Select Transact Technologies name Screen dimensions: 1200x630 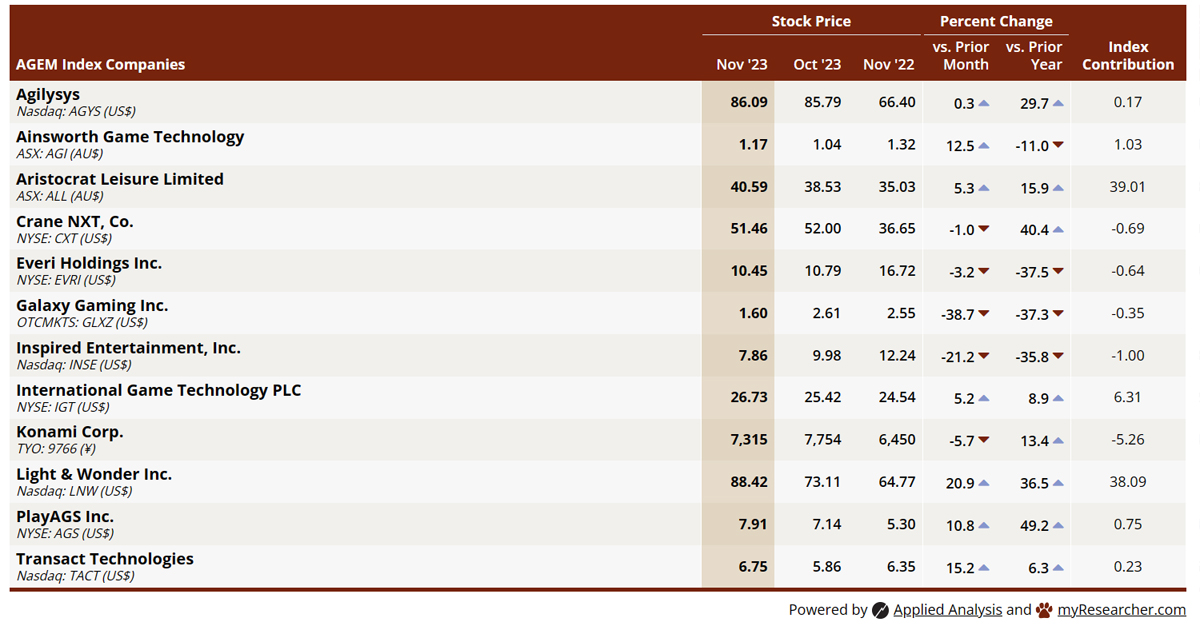coord(105,559)
